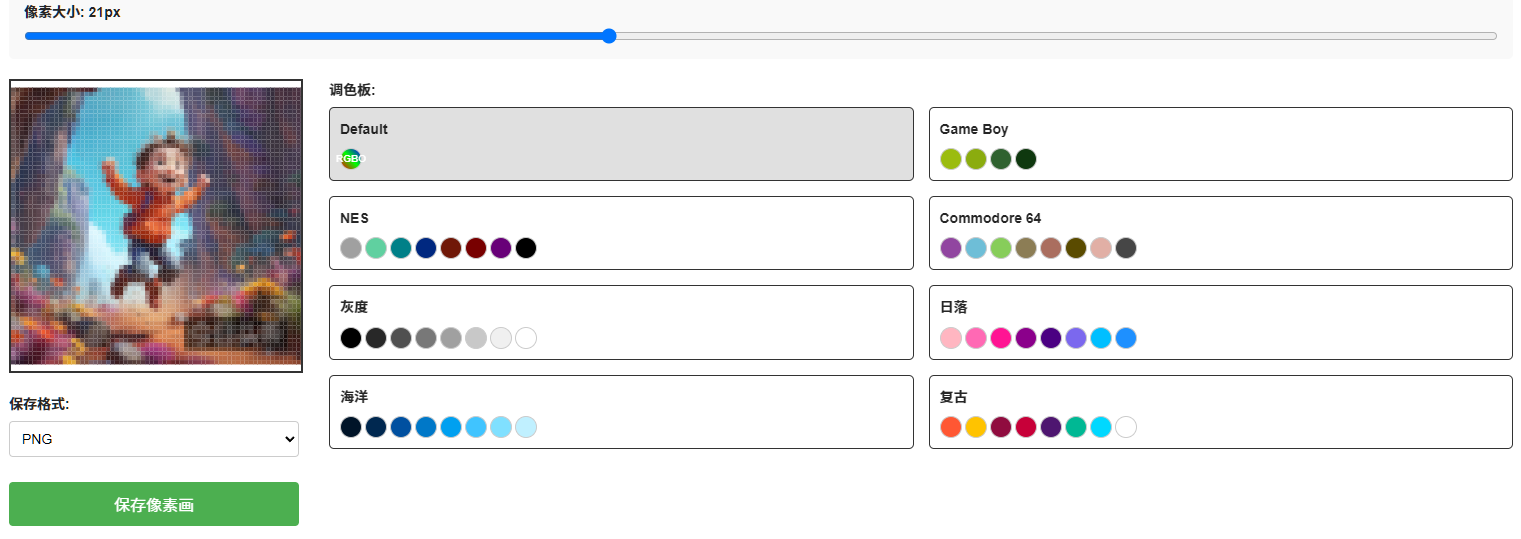The height and width of the screenshot is (539, 1521).
Task: Select the sunset (日落) palette card
Action: pos(1220,322)
